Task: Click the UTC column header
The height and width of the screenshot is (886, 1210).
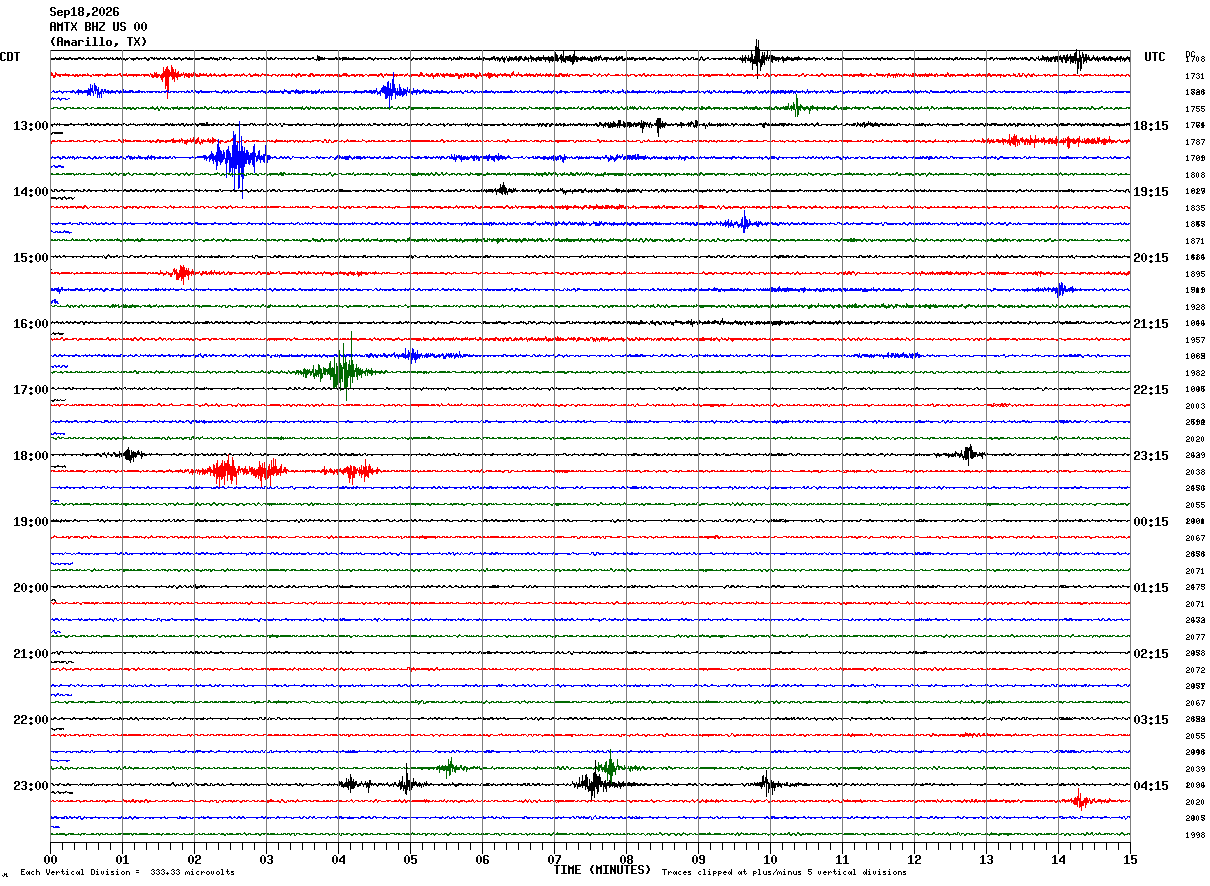Action: point(1155,57)
